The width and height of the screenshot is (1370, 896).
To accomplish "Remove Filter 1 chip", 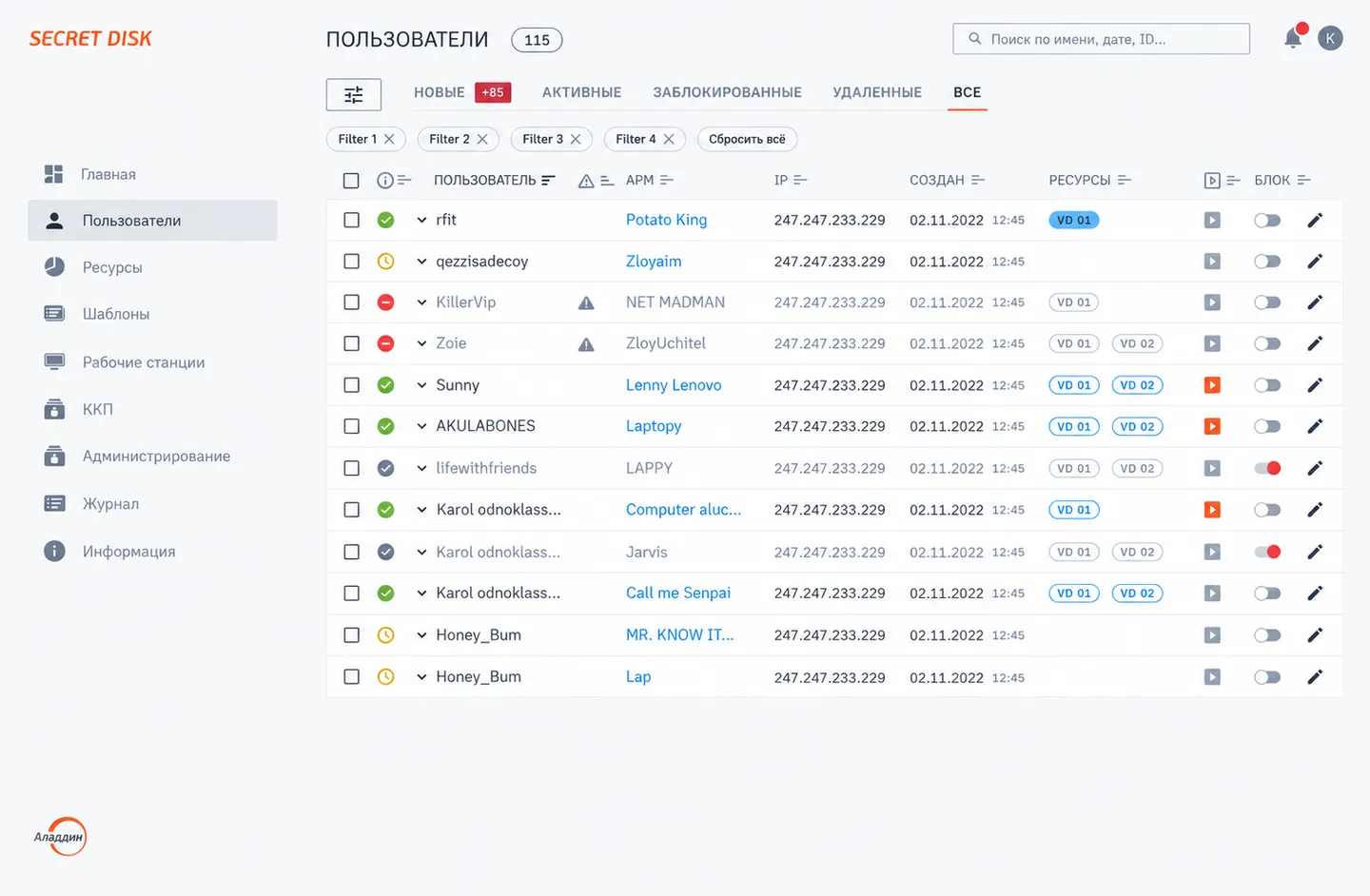I will 389,139.
